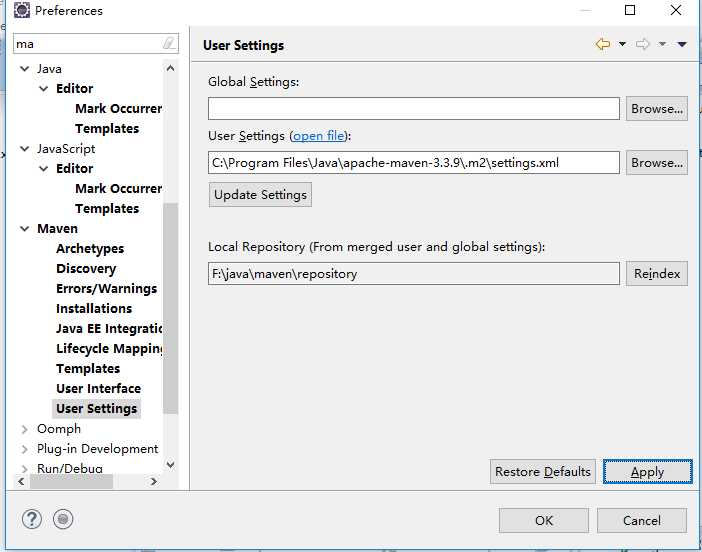The width and height of the screenshot is (702, 552).
Task: Collapse the JavaScript tree node
Action: 25,149
